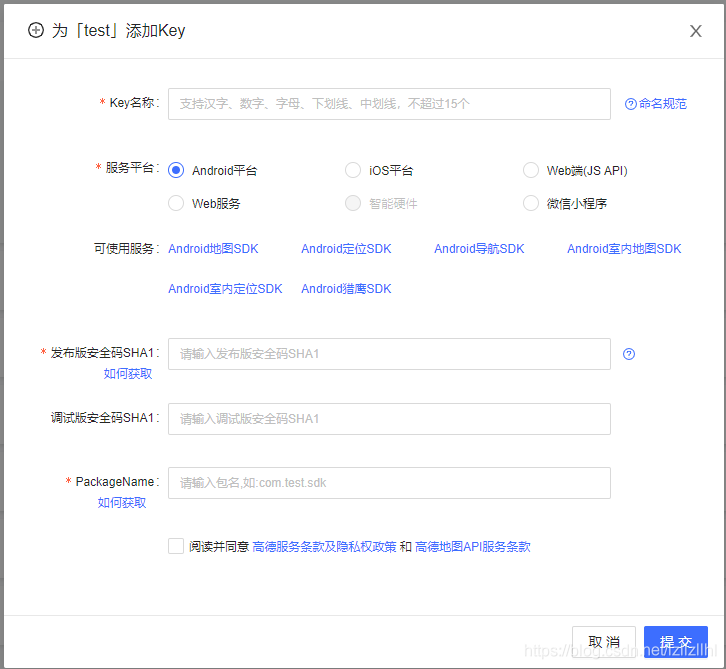Image resolution: width=726 pixels, height=669 pixels.
Task: Click the 取消 cancel button
Action: coord(604,642)
